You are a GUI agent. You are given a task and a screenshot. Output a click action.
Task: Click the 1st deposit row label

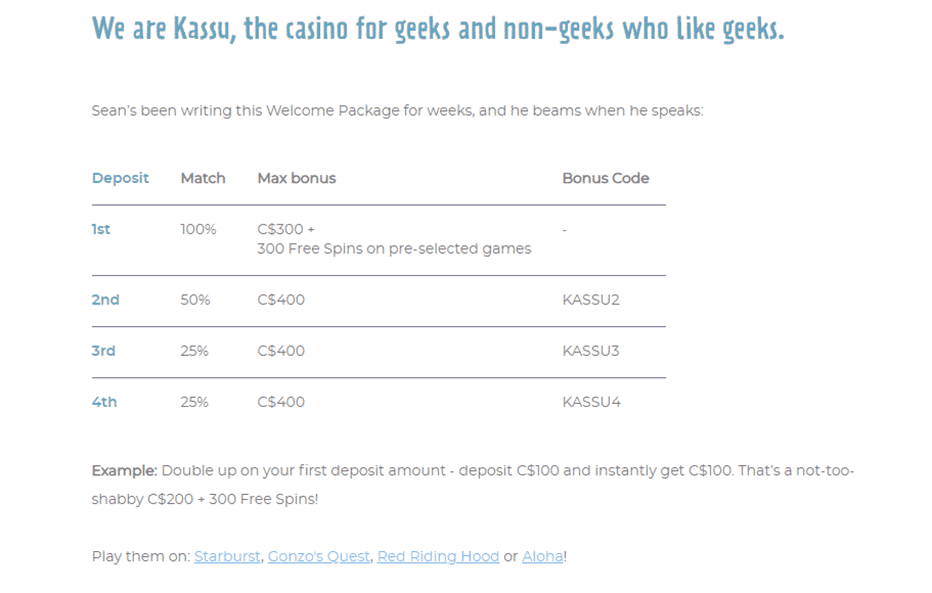coord(101,229)
